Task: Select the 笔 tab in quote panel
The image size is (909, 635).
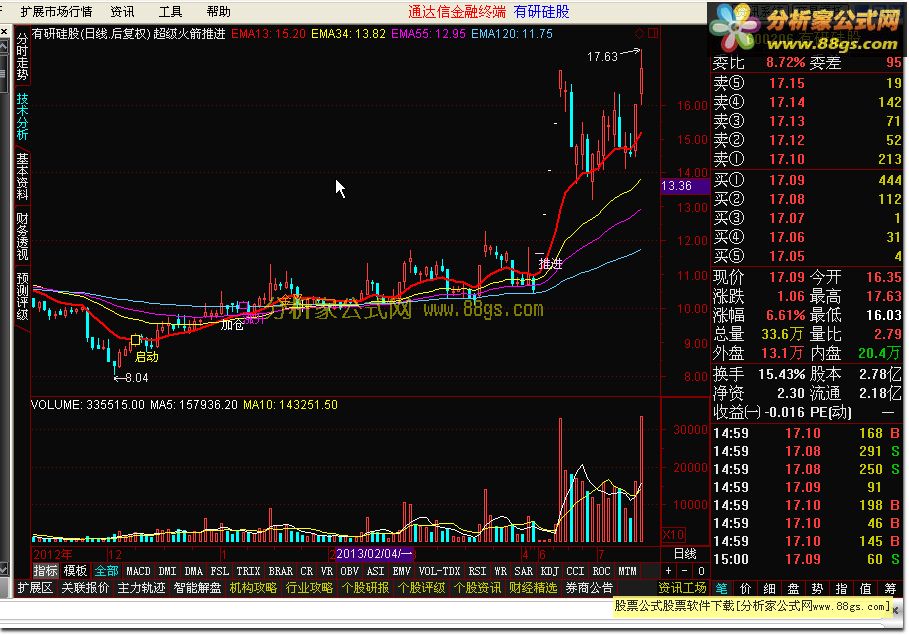Action: point(722,588)
